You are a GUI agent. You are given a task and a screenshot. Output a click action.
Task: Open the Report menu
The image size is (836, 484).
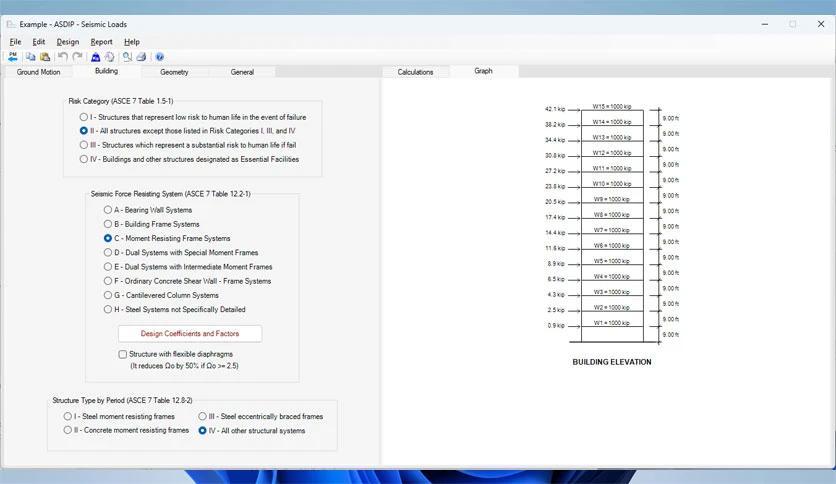(101, 42)
